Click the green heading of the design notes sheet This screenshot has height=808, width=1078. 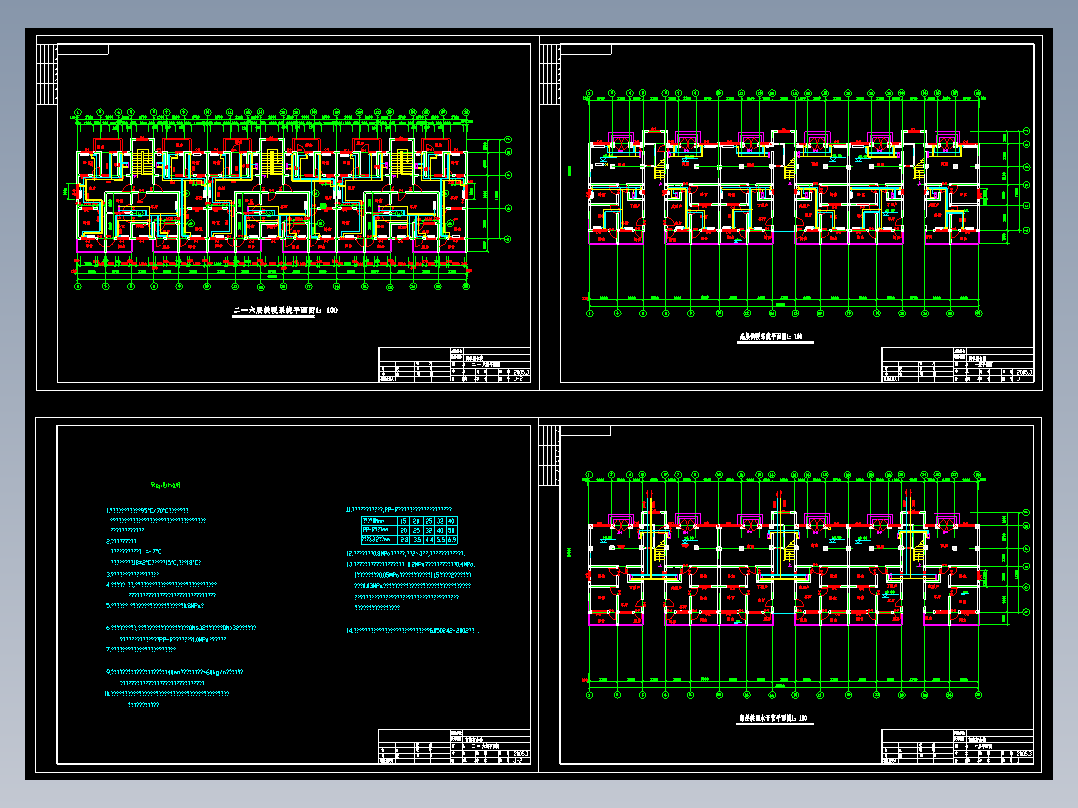pos(165,485)
